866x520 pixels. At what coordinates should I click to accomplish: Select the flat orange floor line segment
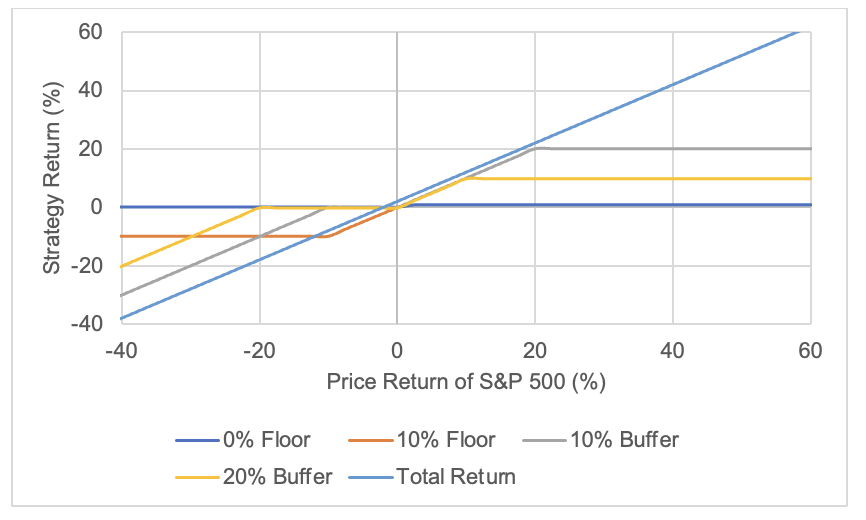click(220, 236)
